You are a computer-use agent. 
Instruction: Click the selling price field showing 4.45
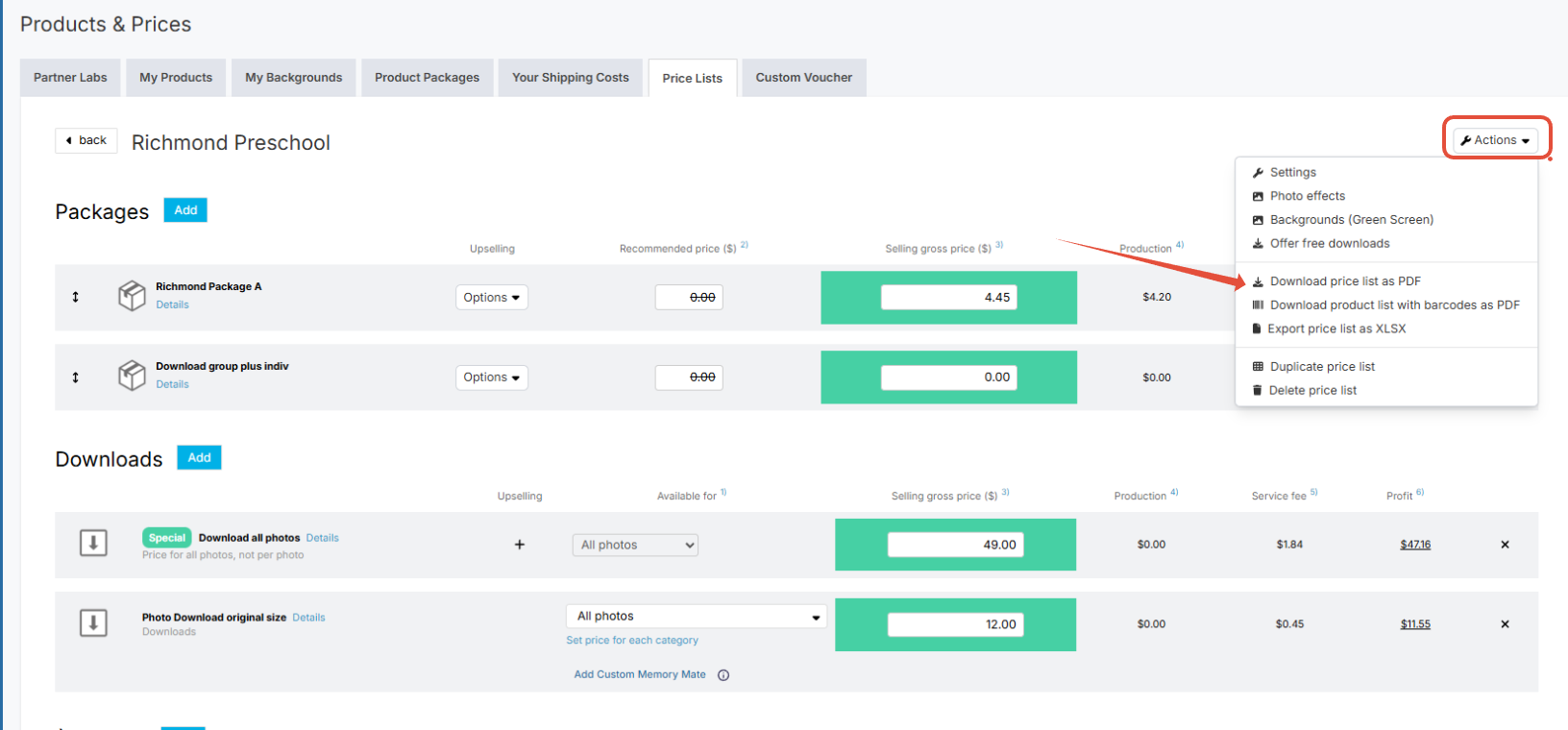coord(948,298)
